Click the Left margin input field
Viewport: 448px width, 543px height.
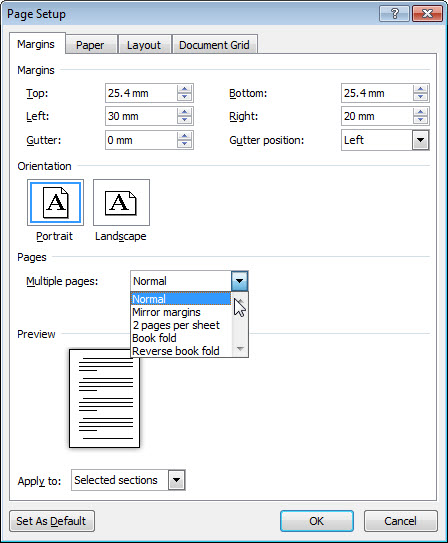141,116
